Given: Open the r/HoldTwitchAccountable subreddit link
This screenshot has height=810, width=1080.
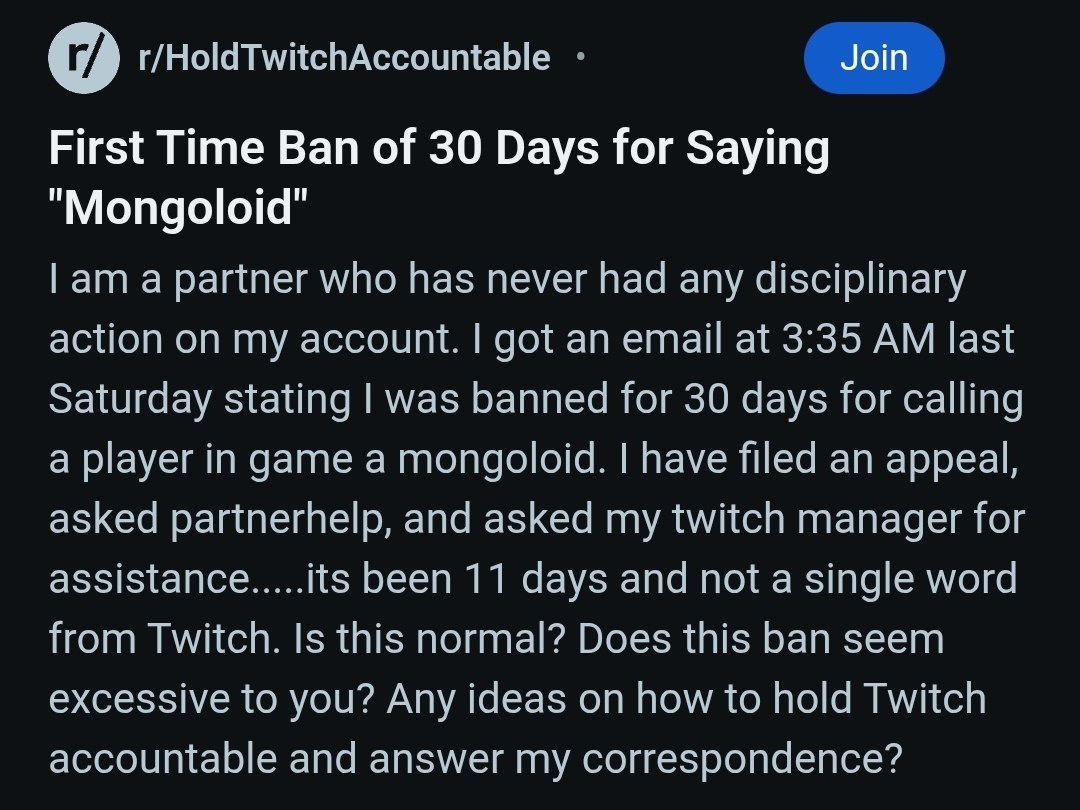Looking at the screenshot, I should pos(344,58).
